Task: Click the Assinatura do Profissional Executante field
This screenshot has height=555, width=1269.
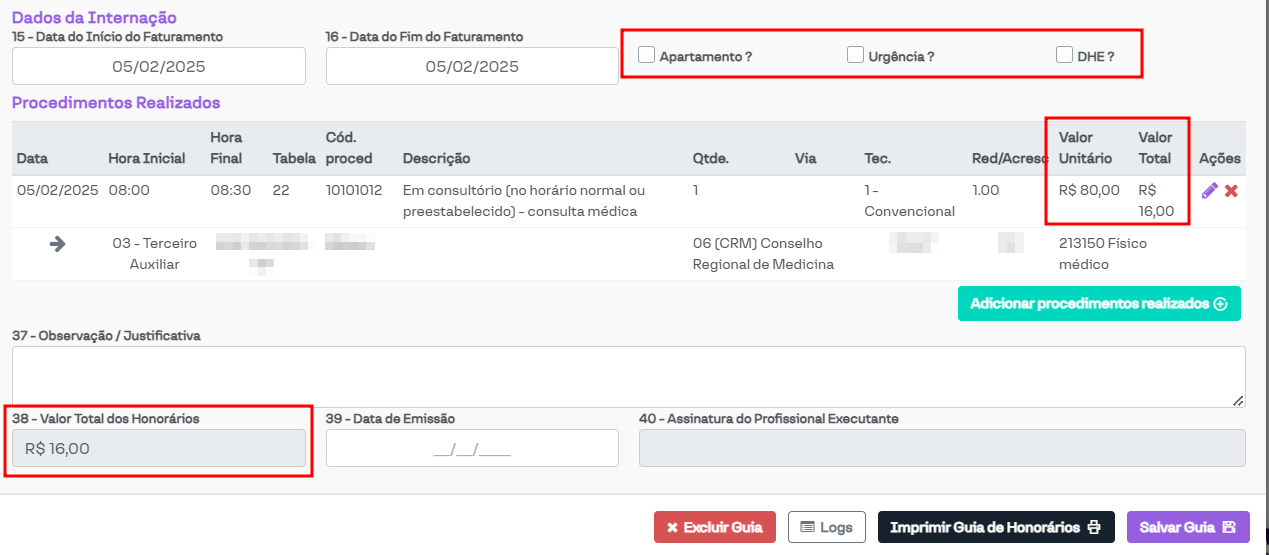Action: click(942, 449)
